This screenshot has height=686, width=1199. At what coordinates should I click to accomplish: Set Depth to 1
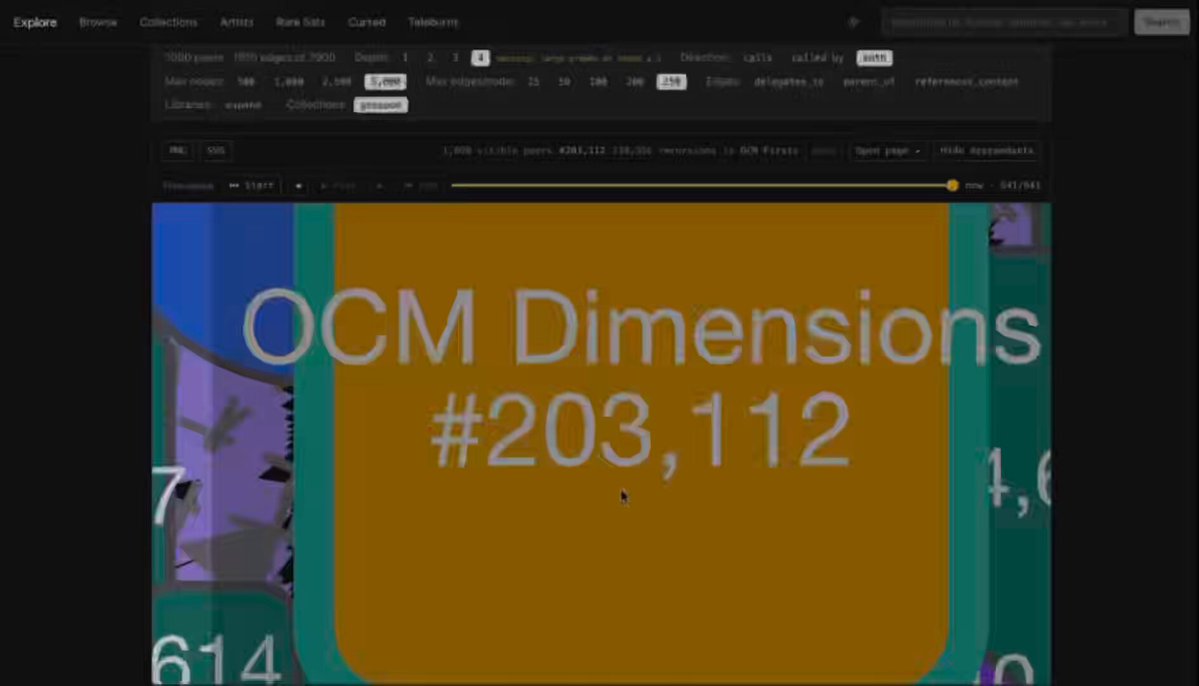405,58
